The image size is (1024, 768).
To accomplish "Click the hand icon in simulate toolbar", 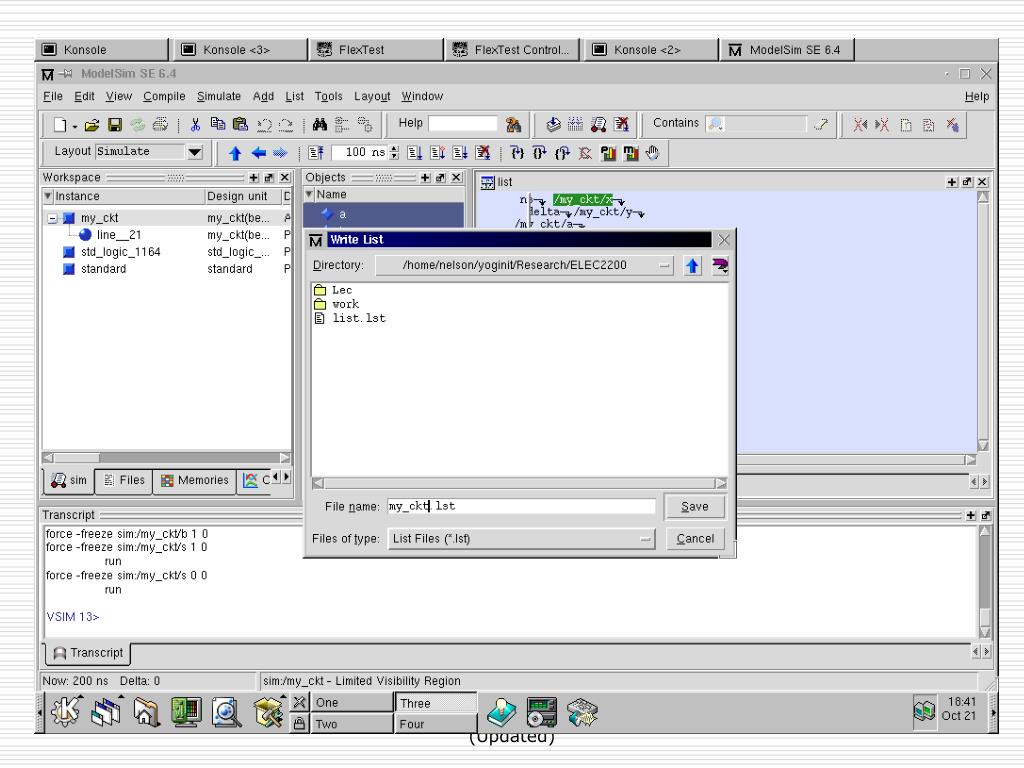I will 652,153.
